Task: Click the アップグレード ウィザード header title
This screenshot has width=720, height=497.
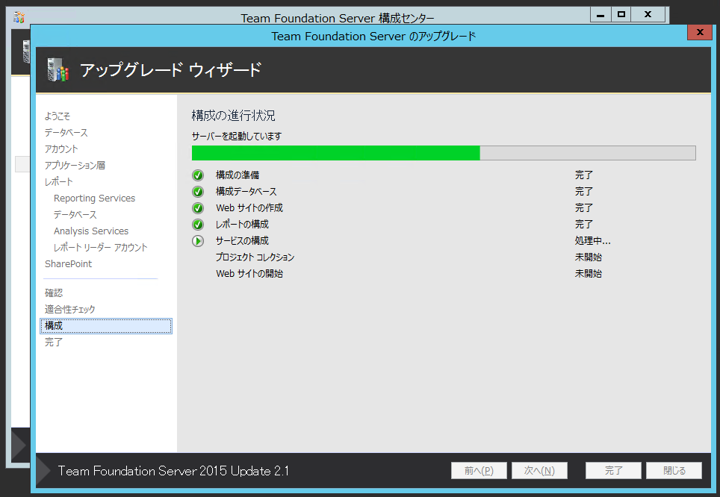Action: click(171, 70)
